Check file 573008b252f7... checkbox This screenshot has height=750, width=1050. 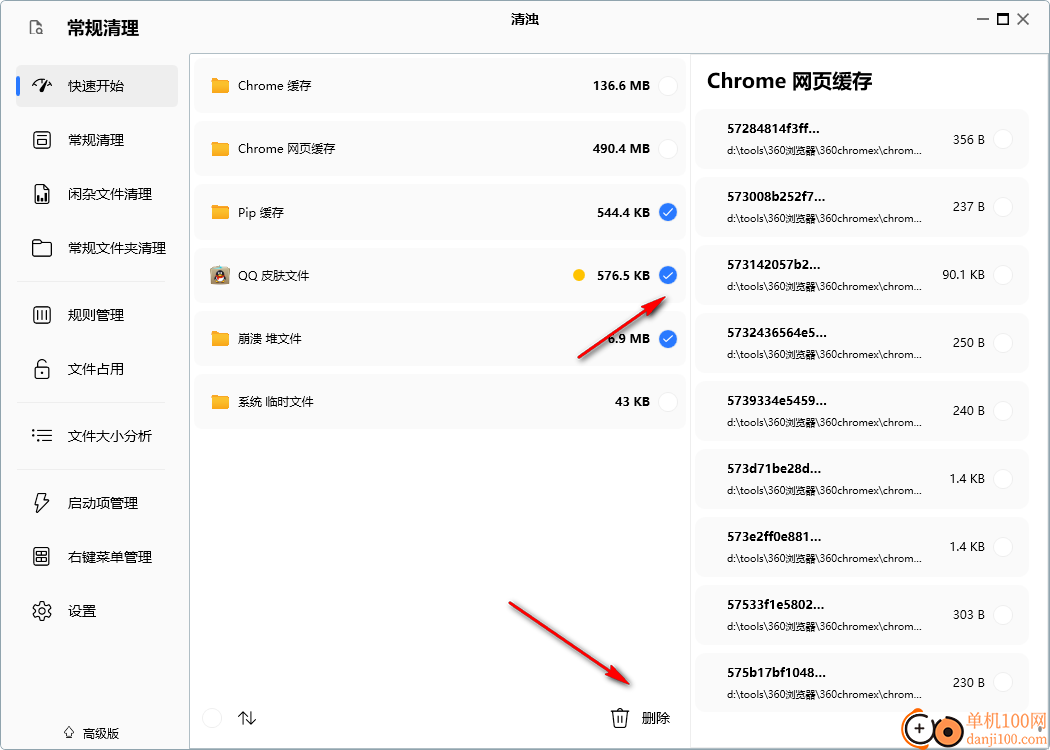pos(1002,207)
